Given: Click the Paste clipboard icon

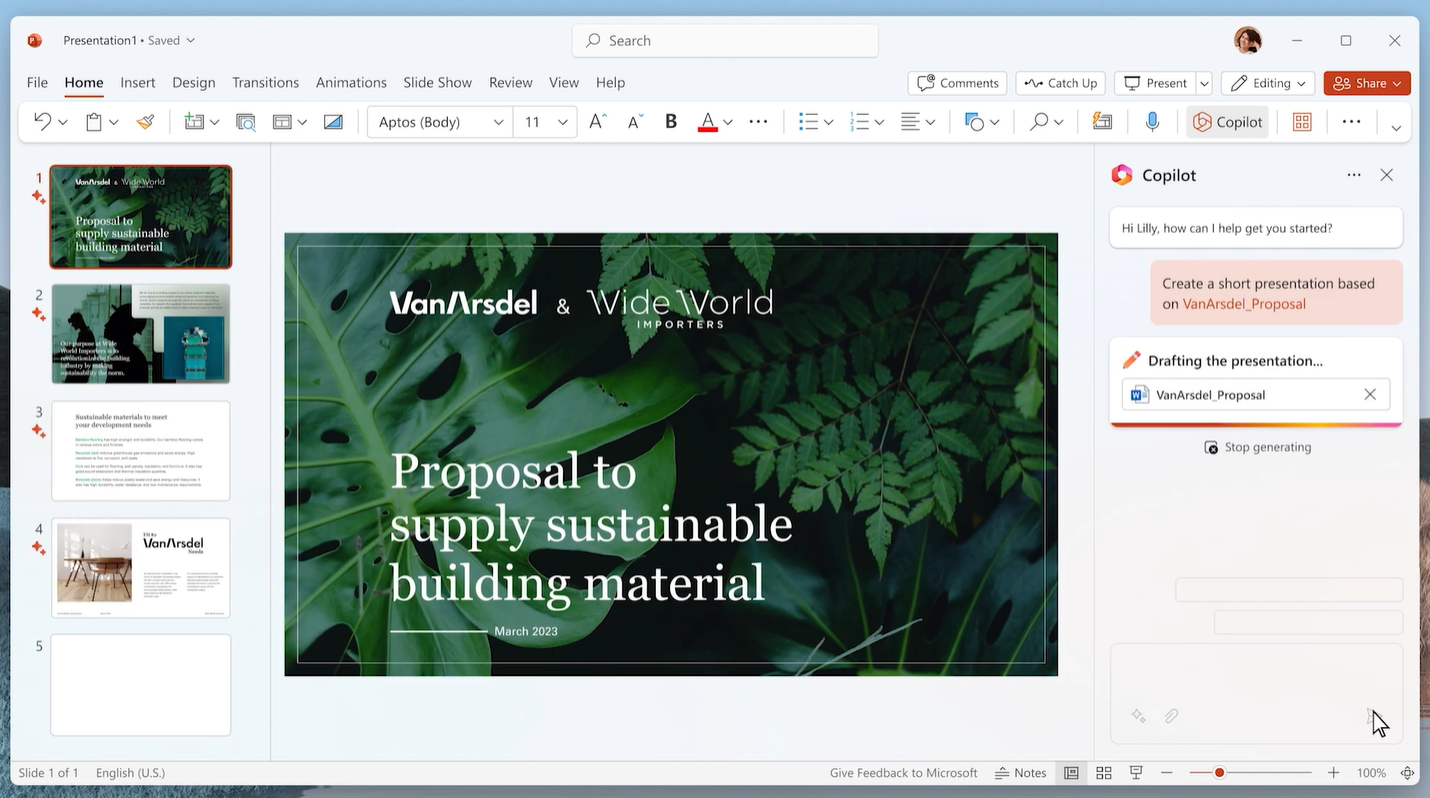Looking at the screenshot, I should point(94,122).
